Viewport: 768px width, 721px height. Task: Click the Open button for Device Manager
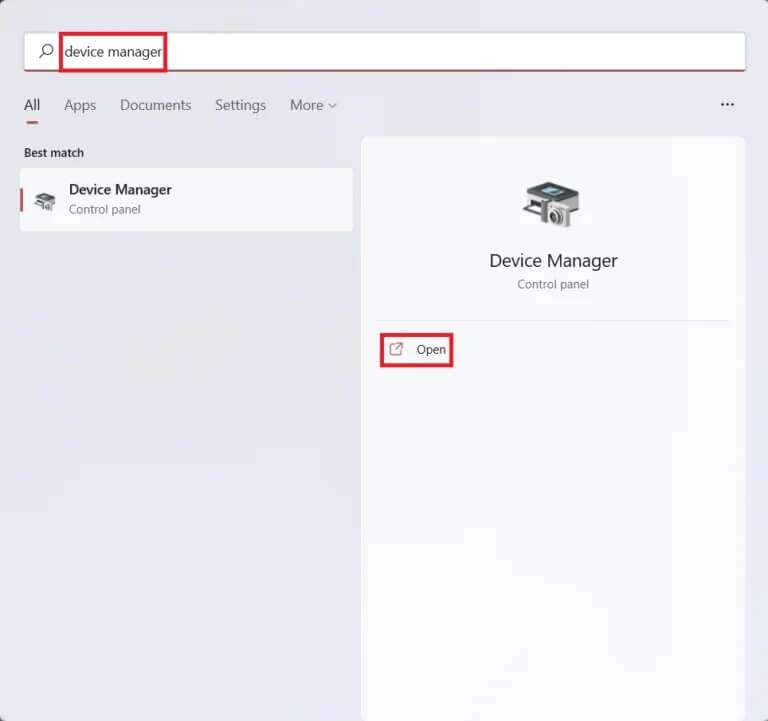tap(417, 350)
